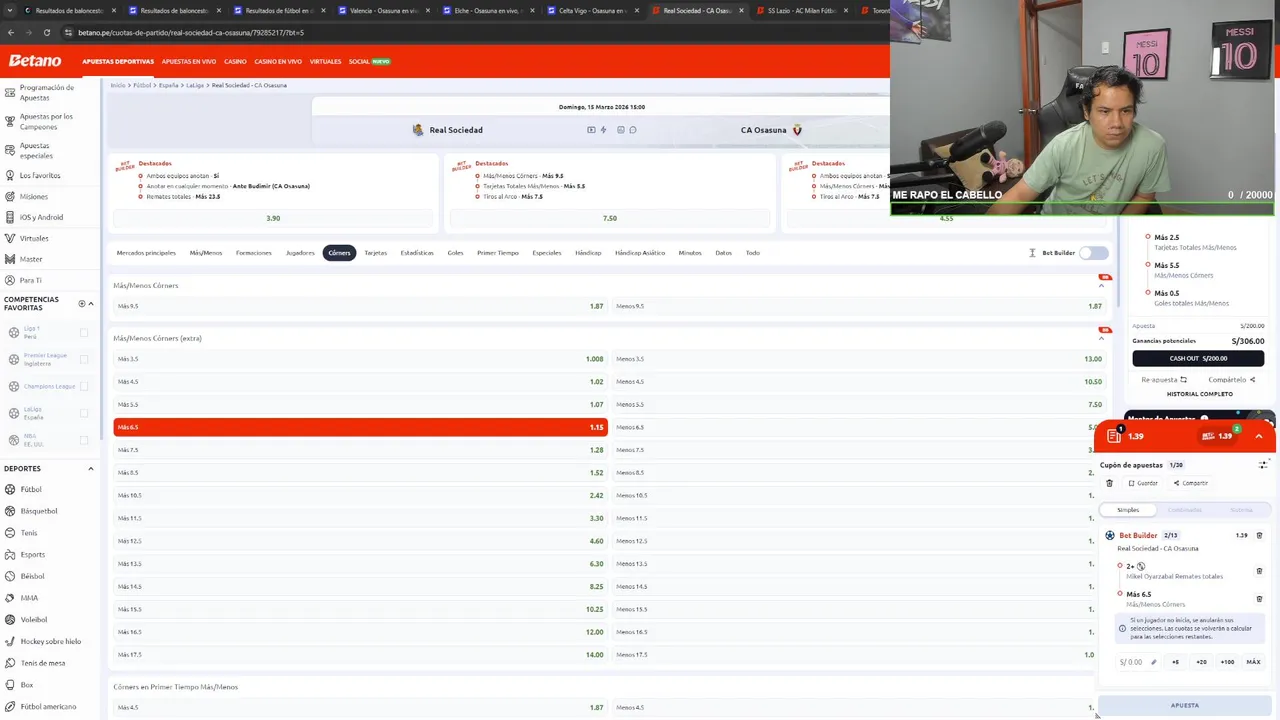Open the match chat bubble icon
Image resolution: width=1280 pixels, height=720 pixels.
(633, 130)
